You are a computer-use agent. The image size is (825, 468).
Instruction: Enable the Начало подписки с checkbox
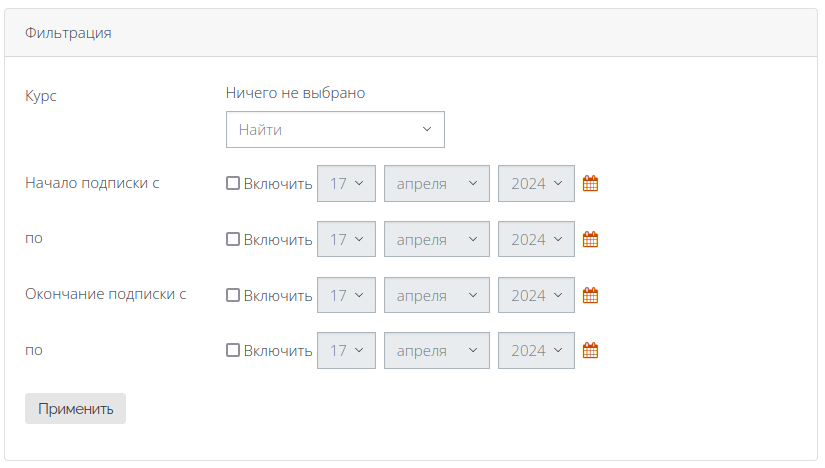coord(233,183)
